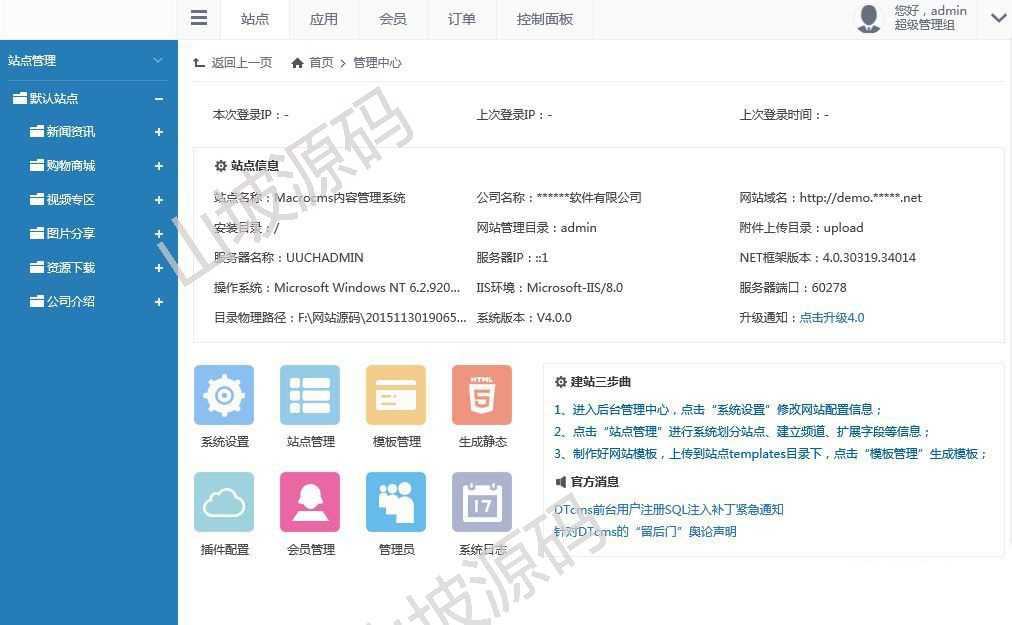
Task: Expand the 公司介绍 plus button
Action: tap(159, 302)
